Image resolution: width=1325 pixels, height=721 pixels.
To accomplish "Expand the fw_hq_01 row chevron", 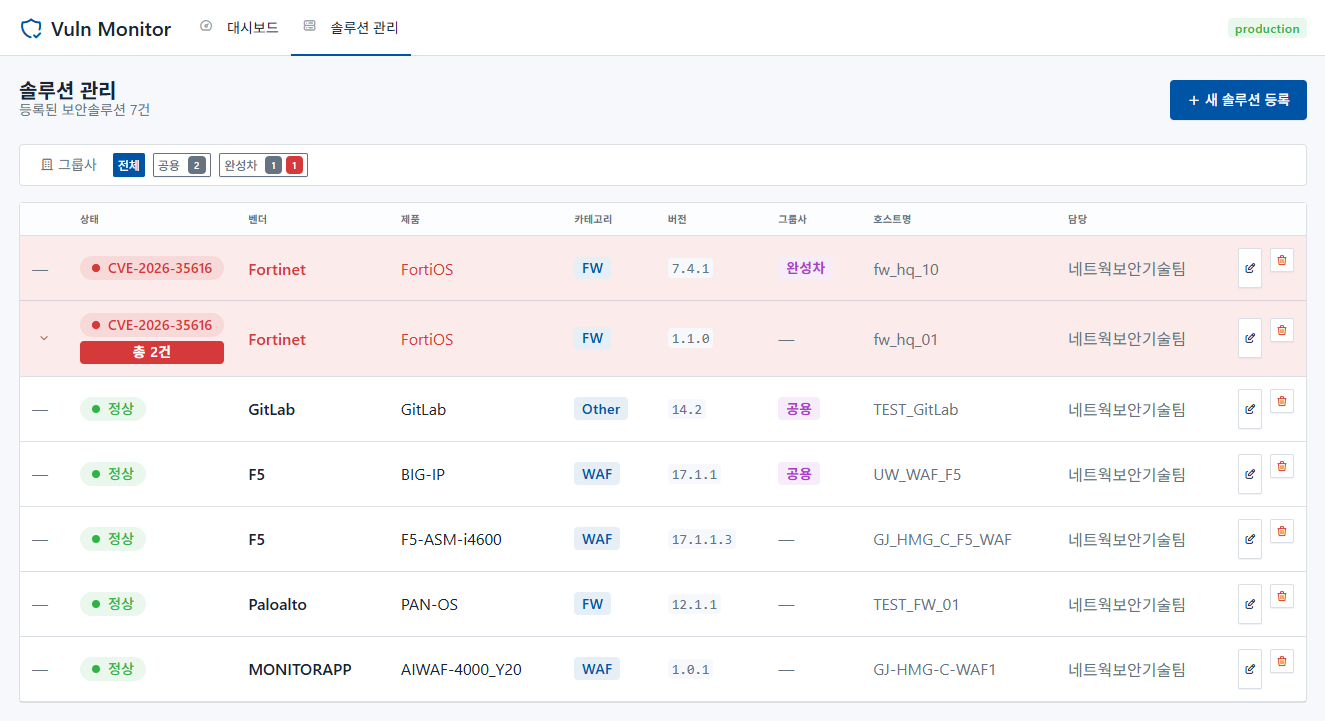I will (43, 338).
